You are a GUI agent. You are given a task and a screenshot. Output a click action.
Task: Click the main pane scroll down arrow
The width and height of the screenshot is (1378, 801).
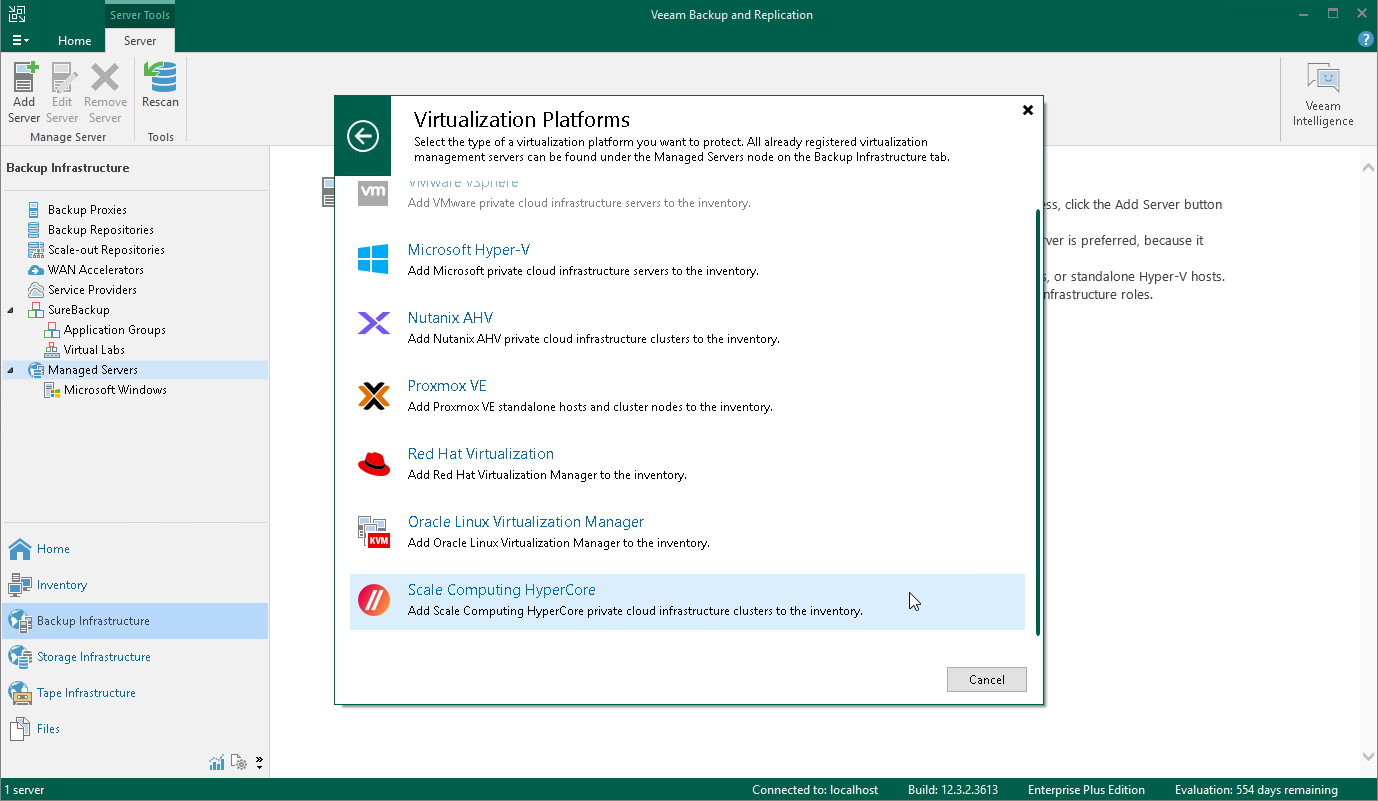1369,757
